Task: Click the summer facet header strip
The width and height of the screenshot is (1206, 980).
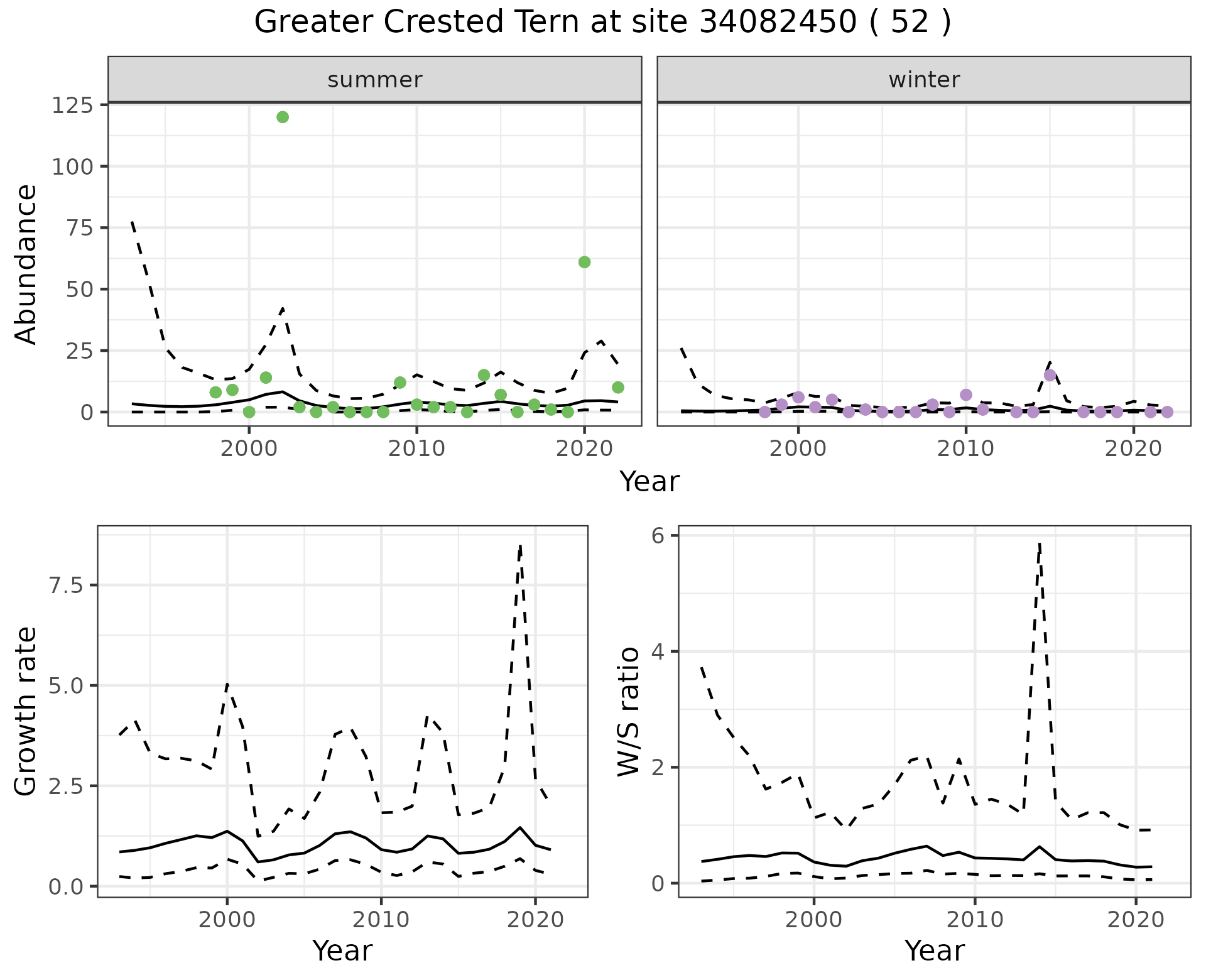Action: click(374, 80)
